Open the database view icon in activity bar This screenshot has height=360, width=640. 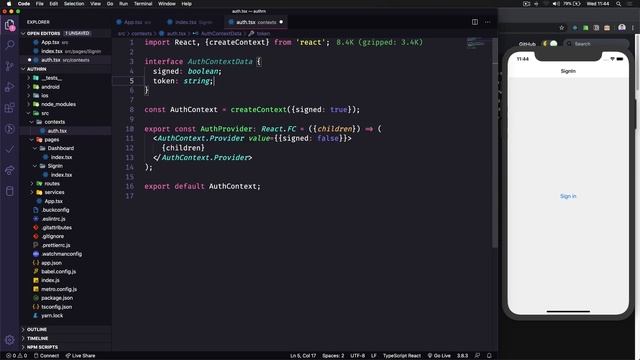10,191
